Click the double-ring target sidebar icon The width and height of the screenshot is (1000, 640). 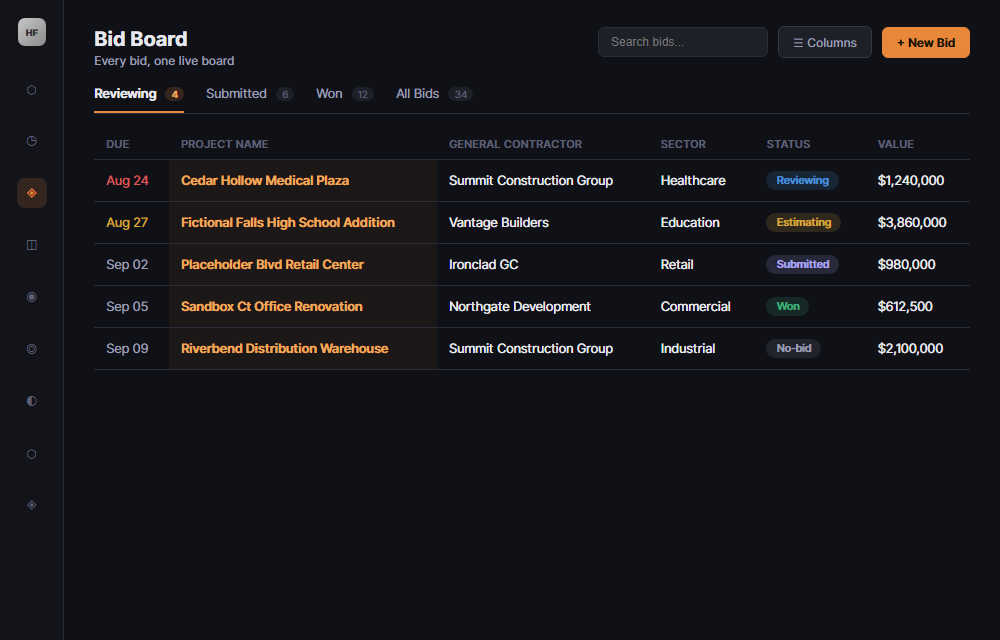click(x=31, y=349)
